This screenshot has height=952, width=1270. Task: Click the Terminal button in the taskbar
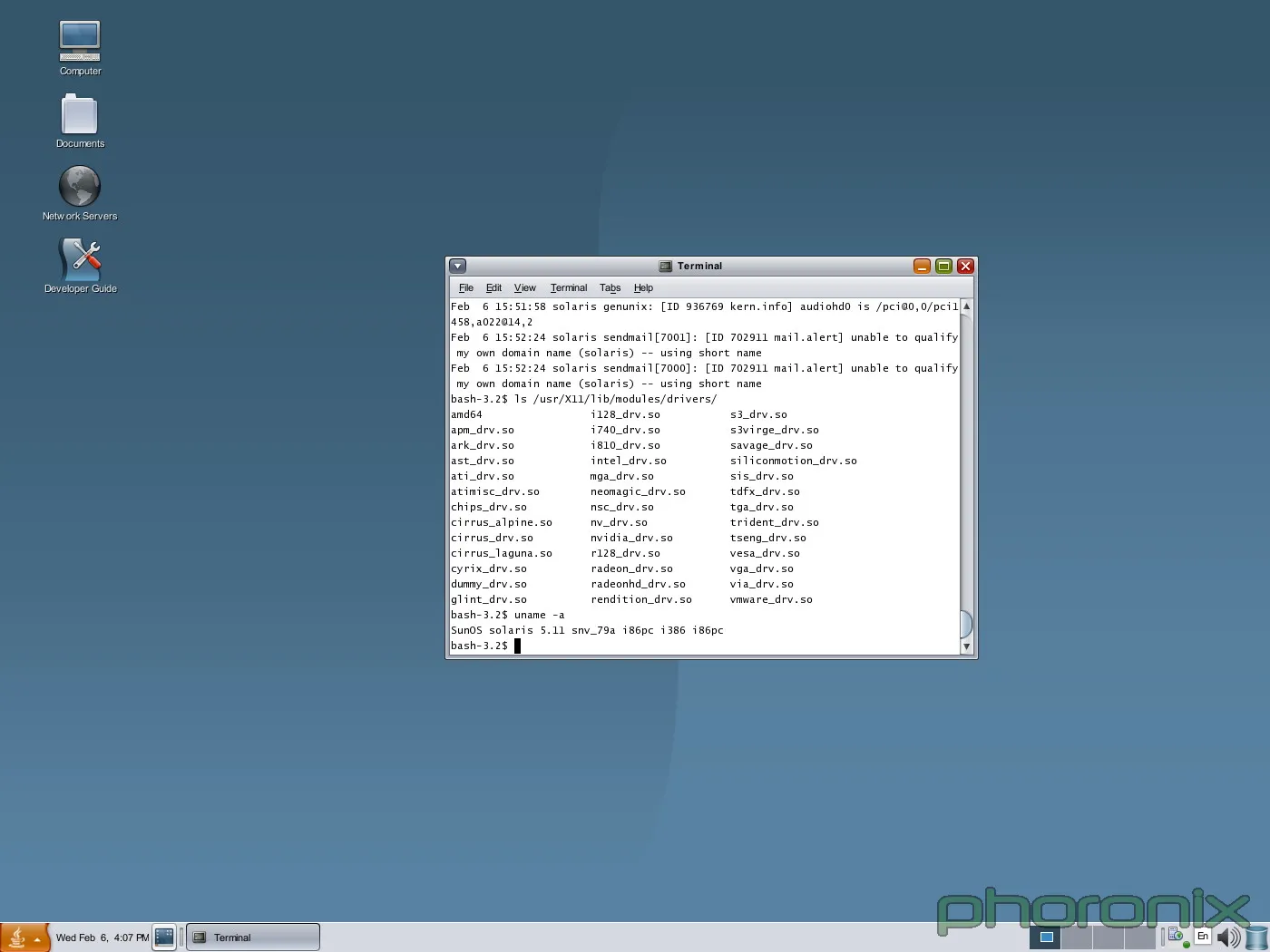[x=252, y=937]
